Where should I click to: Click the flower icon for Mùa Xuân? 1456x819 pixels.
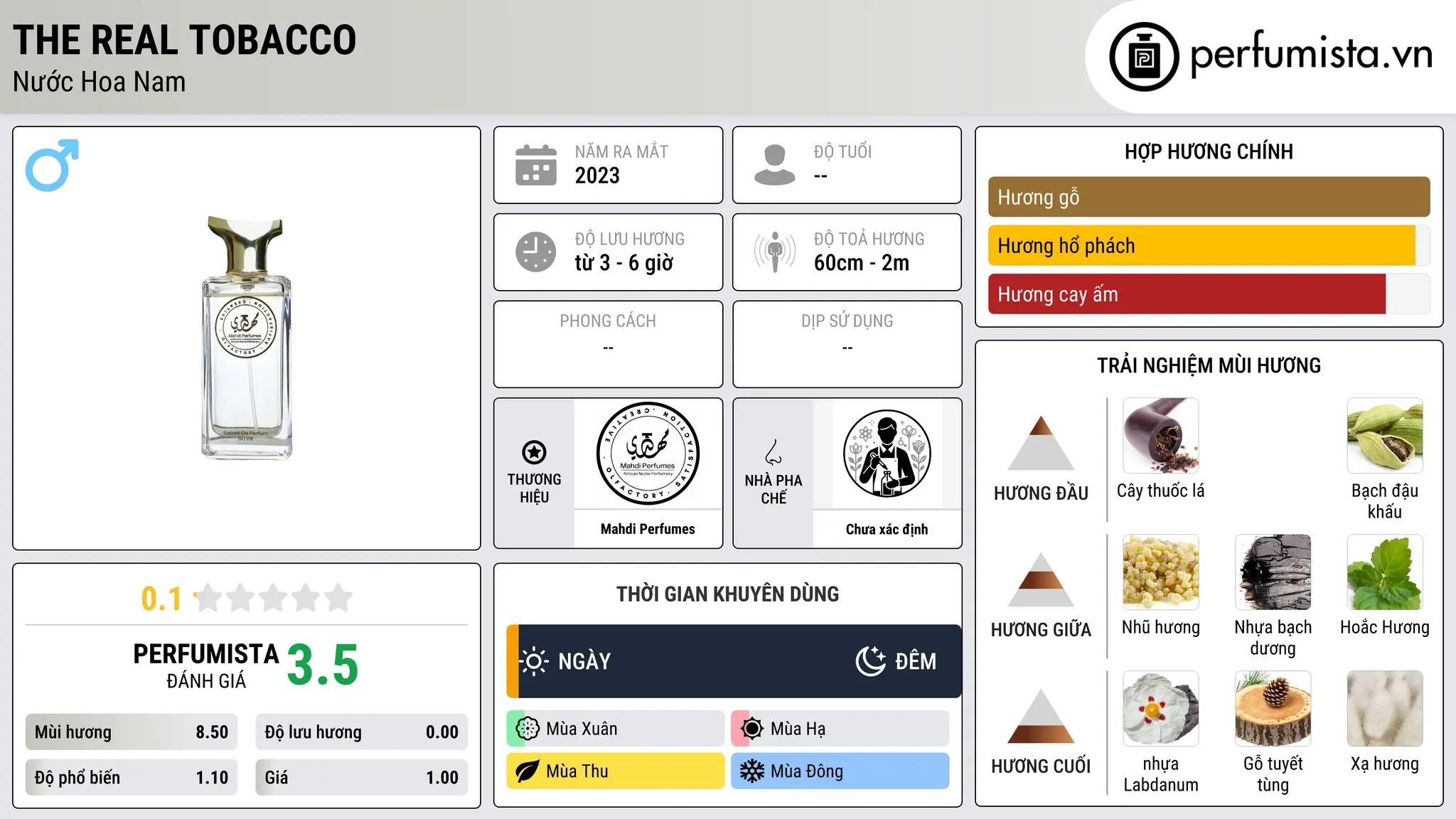(x=528, y=729)
